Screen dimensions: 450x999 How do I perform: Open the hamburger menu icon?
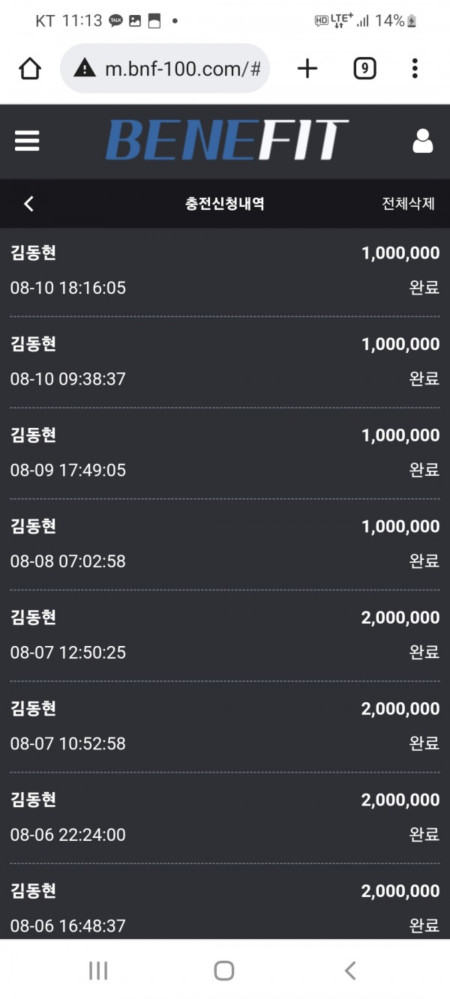pos(27,141)
